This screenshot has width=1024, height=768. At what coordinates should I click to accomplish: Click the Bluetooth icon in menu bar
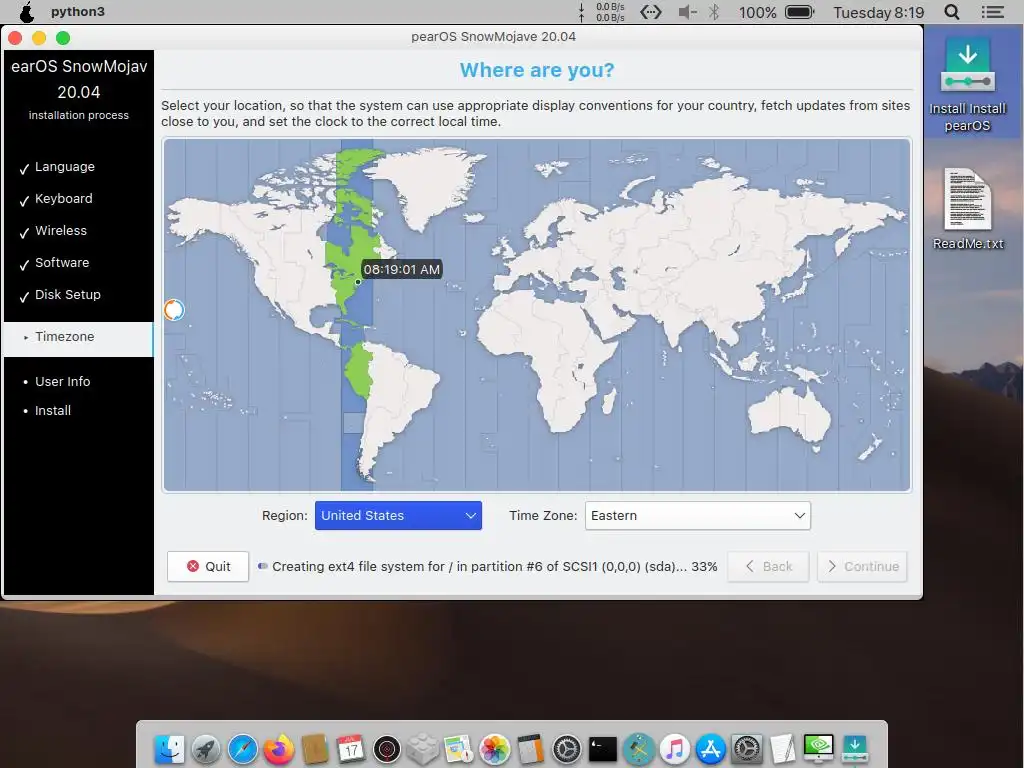click(714, 12)
